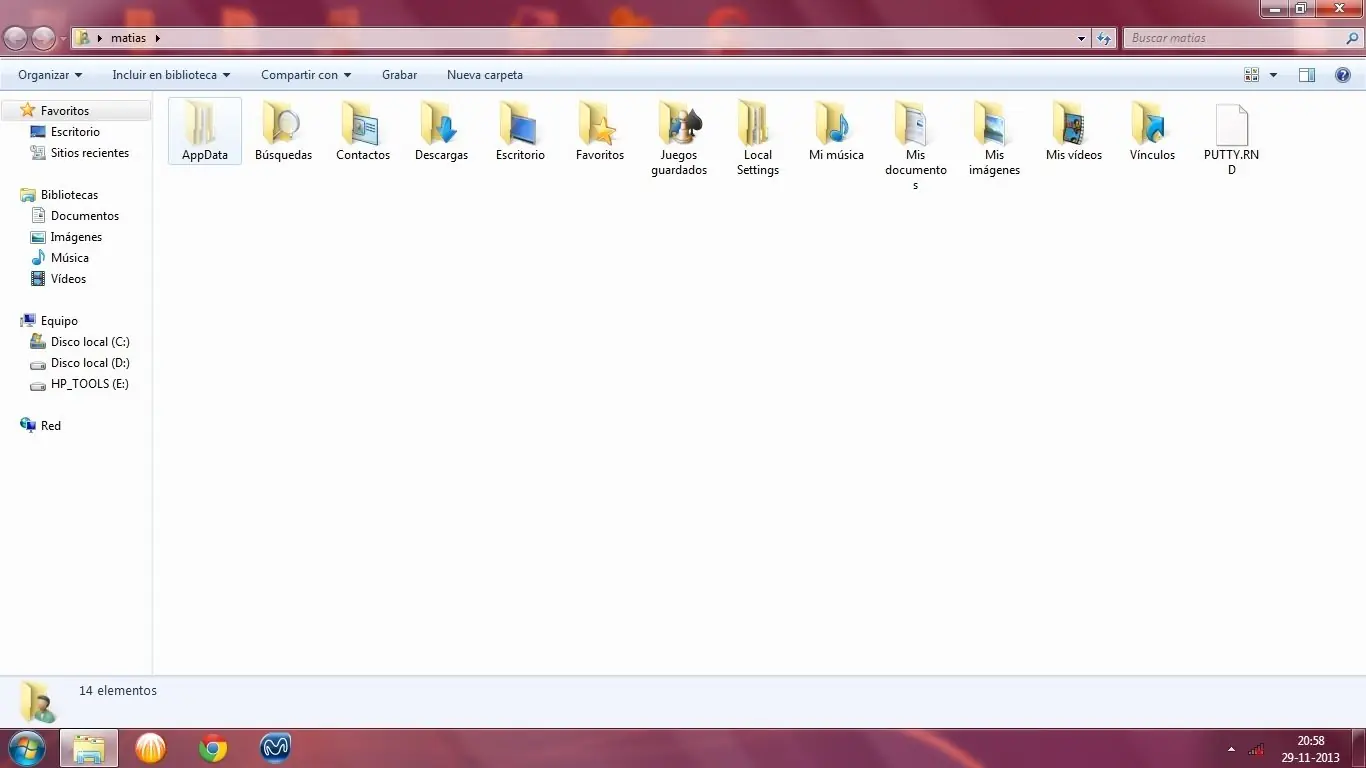This screenshot has width=1366, height=768.
Task: Show the preview pane icon
Action: 1306,75
